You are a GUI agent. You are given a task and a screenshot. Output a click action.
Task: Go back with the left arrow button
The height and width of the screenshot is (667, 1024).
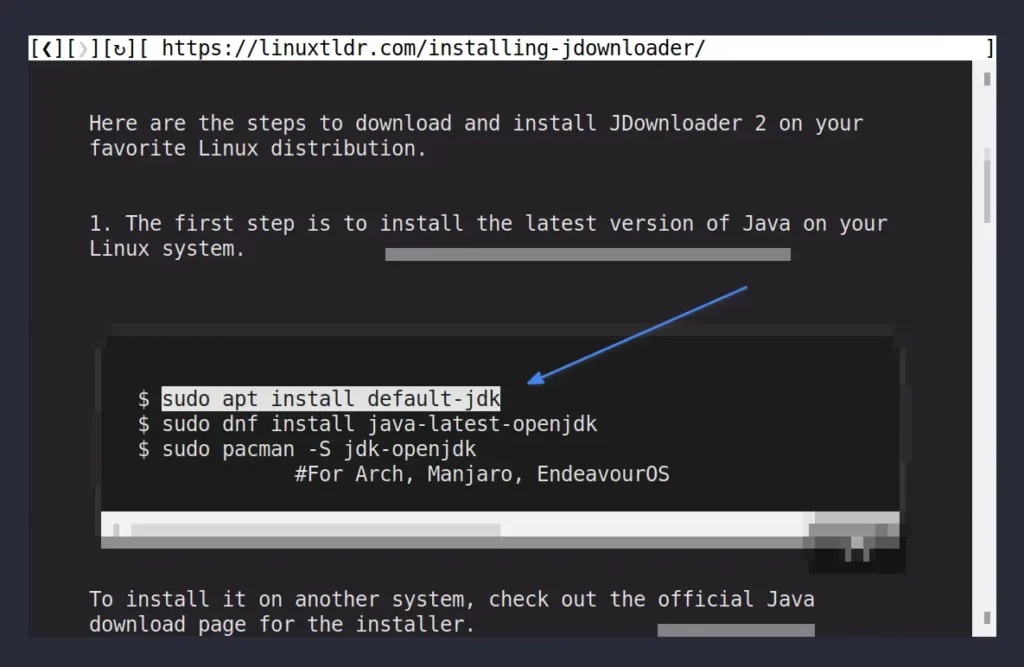pyautogui.click(x=46, y=48)
